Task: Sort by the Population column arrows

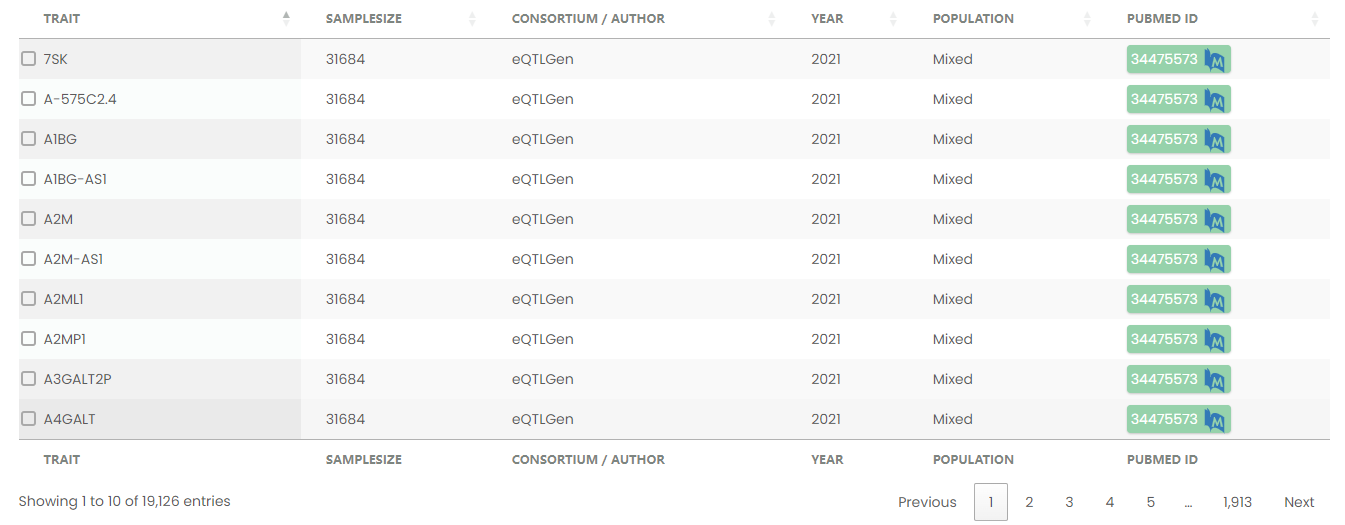Action: point(1087,19)
